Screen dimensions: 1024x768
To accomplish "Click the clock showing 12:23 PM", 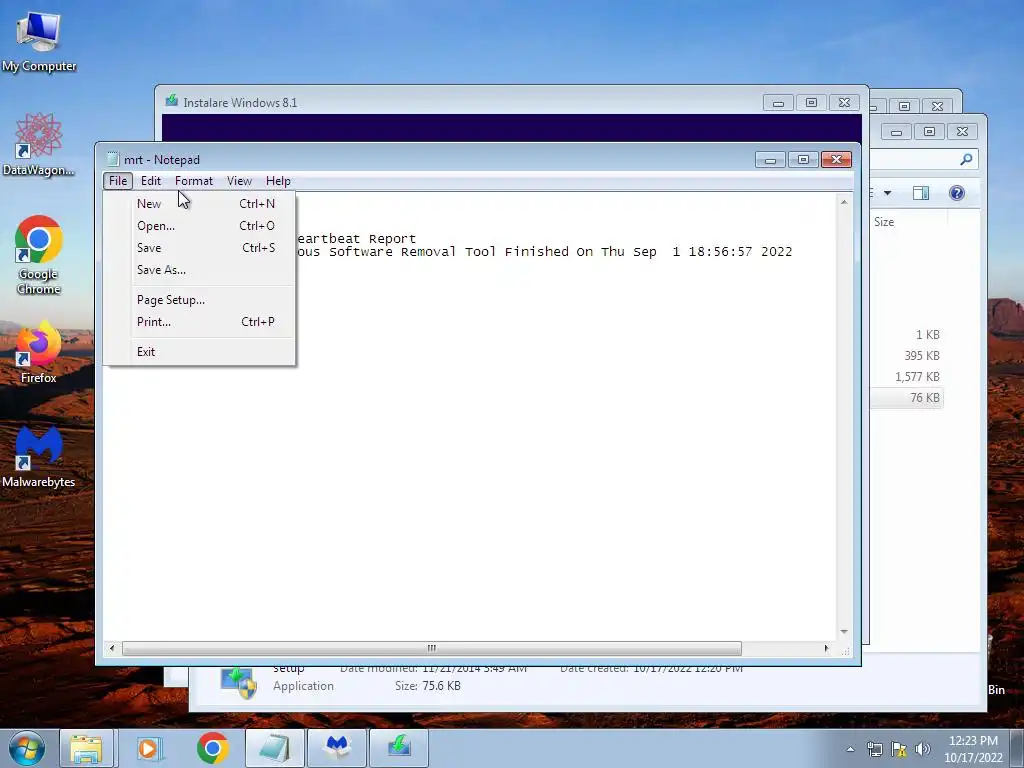I will [973, 741].
